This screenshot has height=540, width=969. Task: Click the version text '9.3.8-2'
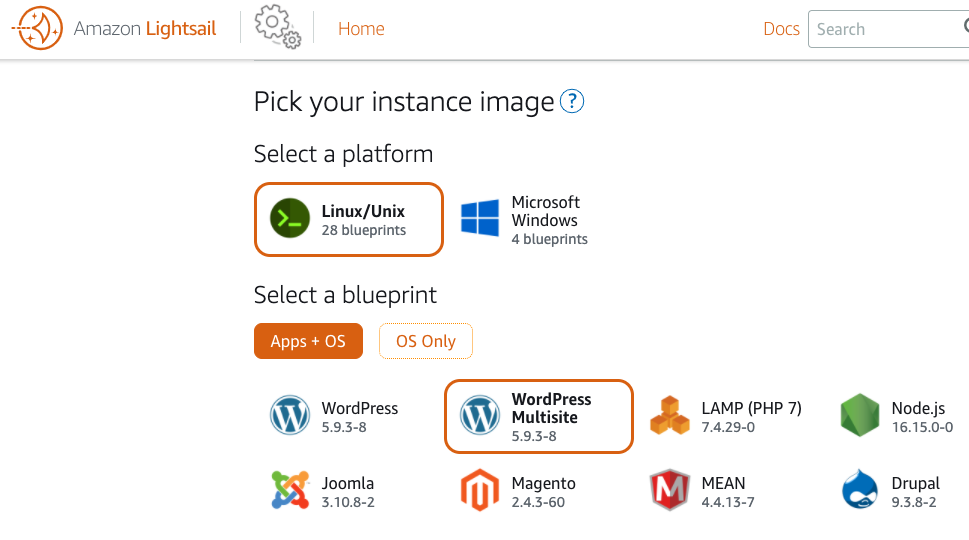913,502
